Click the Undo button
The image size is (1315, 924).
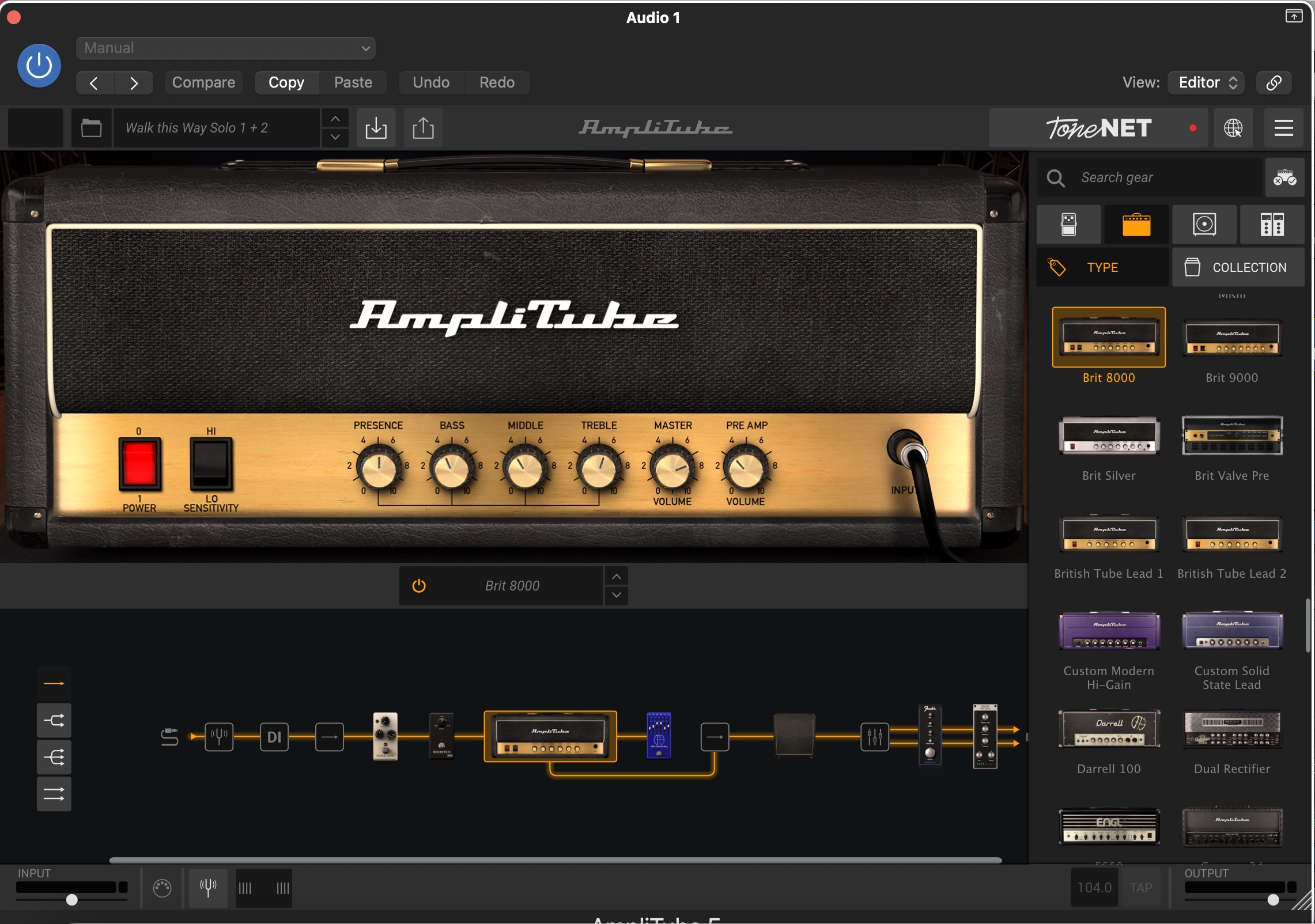431,83
